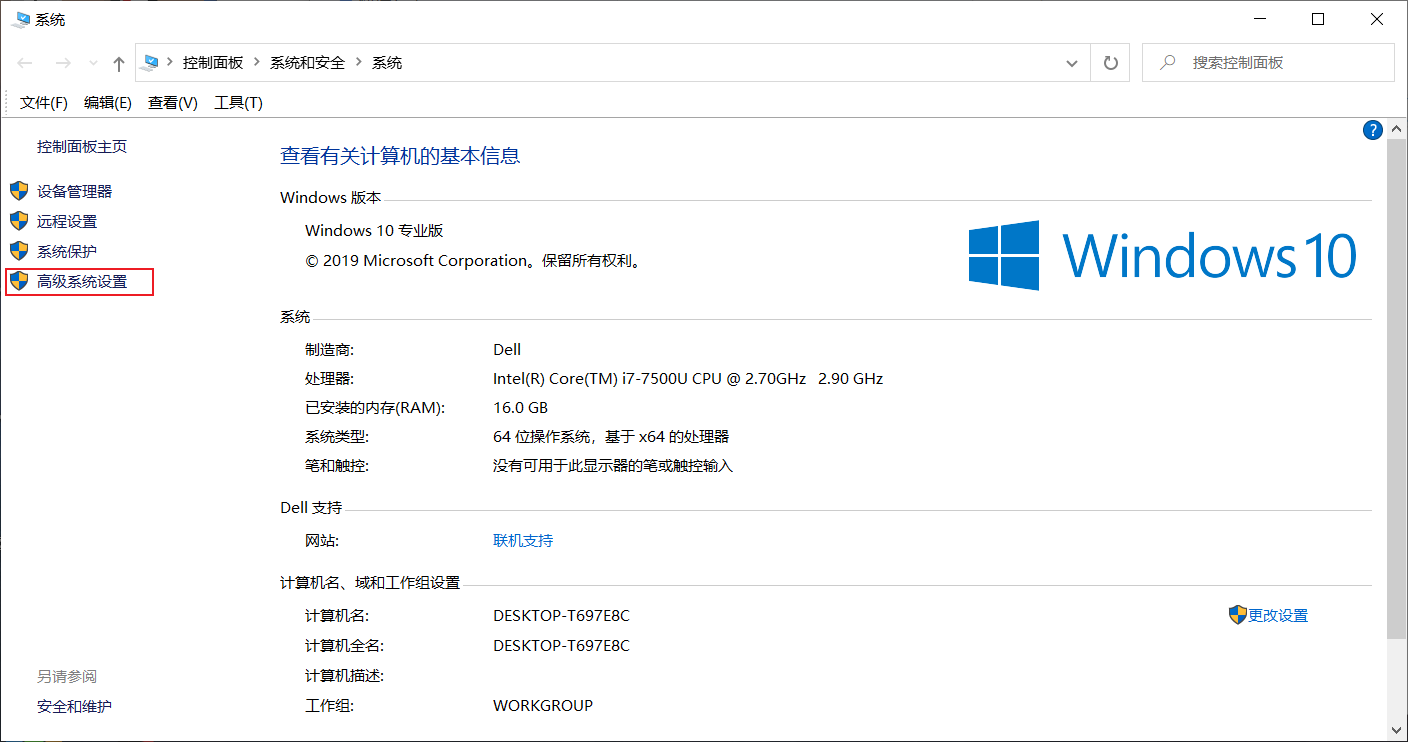Open 远程设置 from the sidebar
The image size is (1408, 742).
pos(67,221)
